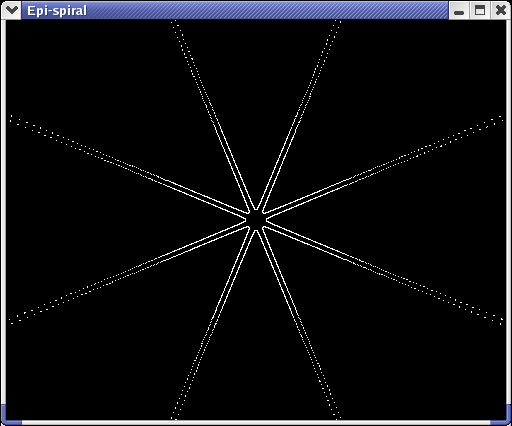
Task: Click the window's bottom border edge
Action: [256, 423]
